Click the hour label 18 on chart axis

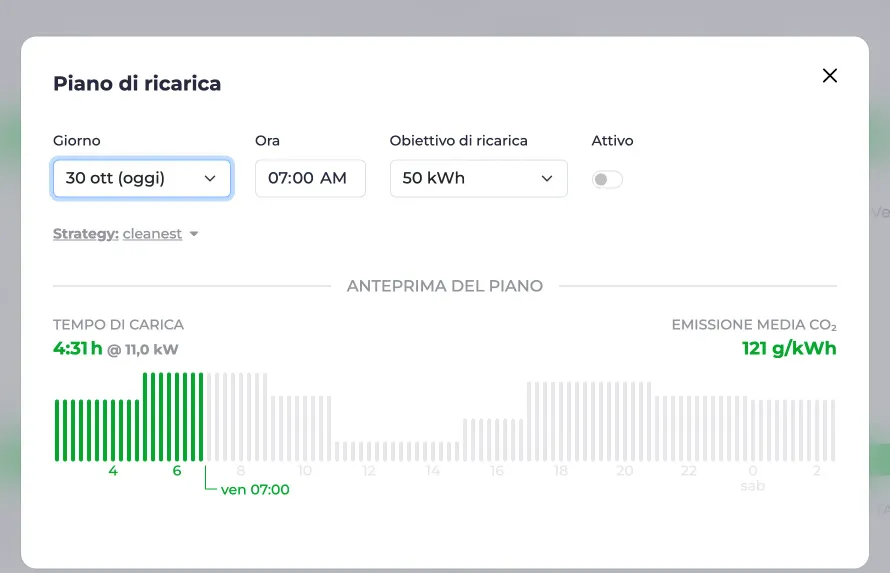[561, 471]
